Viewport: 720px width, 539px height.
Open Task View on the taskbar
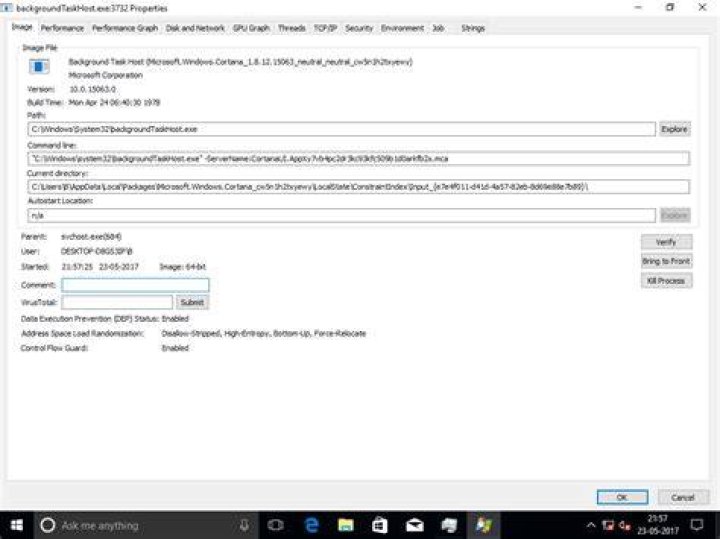click(276, 525)
